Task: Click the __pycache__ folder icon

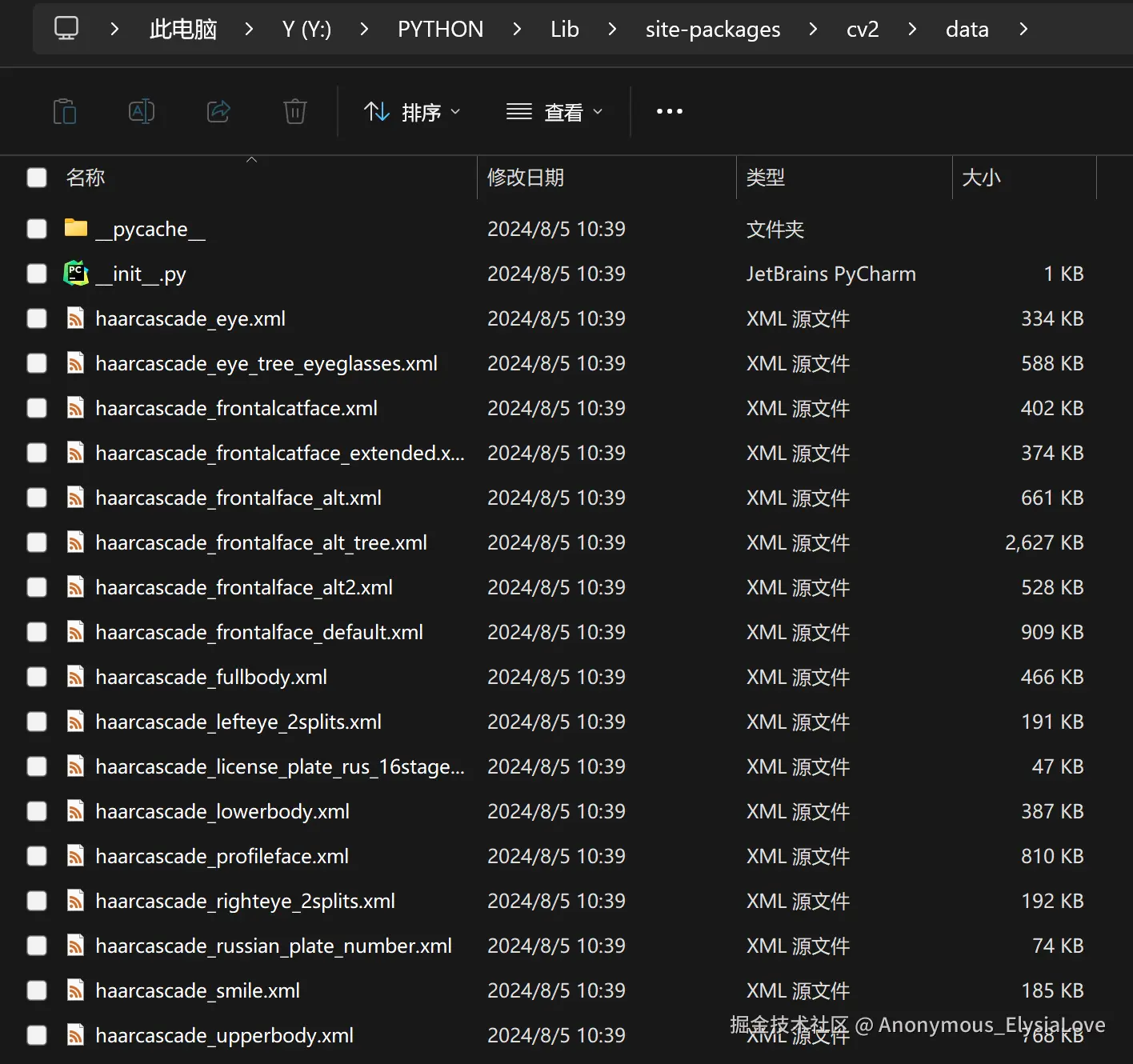Action: 76,228
